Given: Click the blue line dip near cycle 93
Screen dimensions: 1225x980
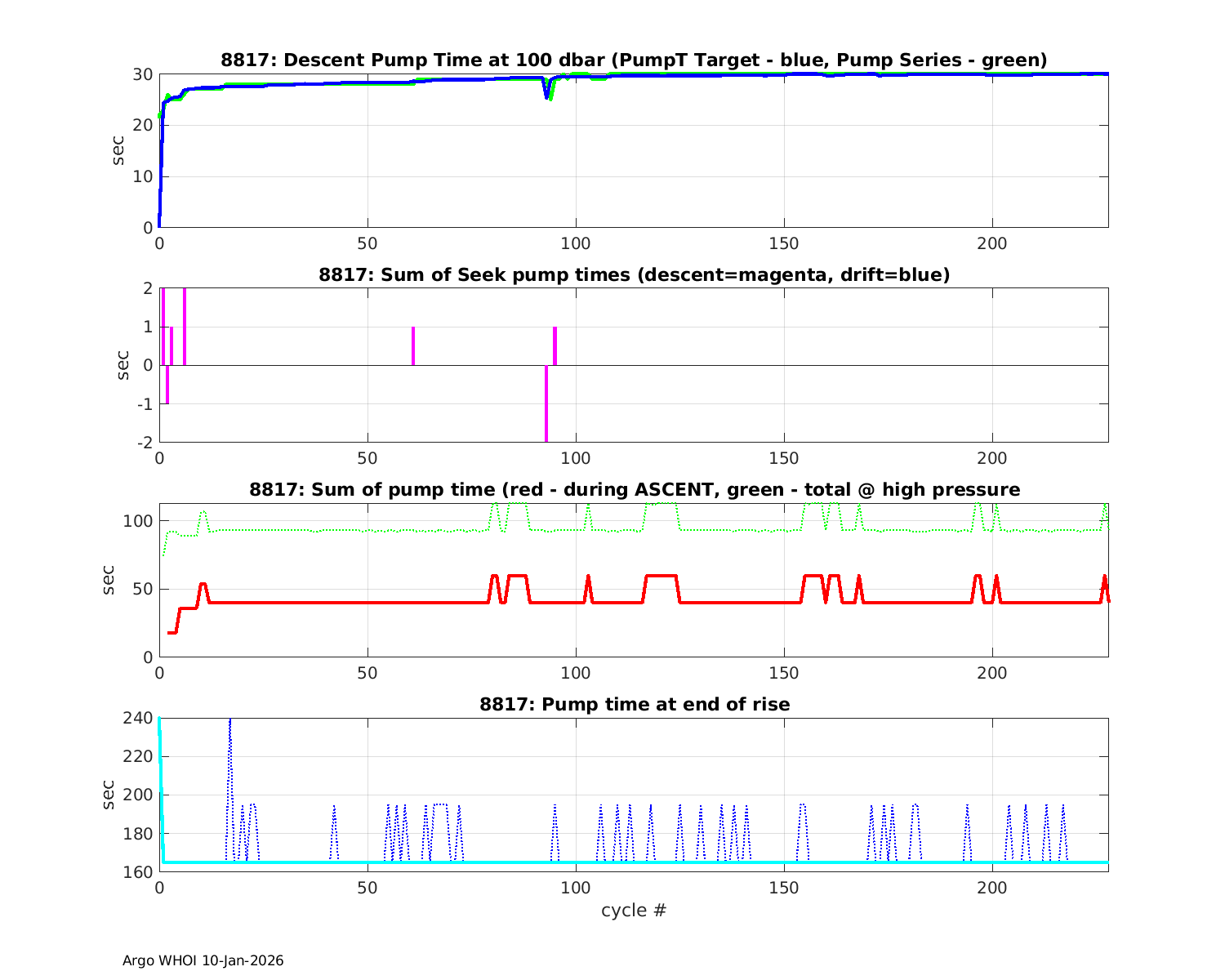Looking at the screenshot, I should pos(546,95).
